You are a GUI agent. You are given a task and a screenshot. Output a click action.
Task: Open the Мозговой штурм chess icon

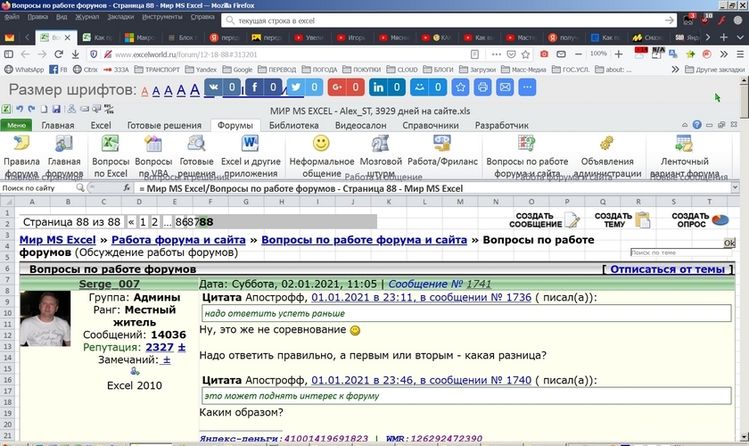pyautogui.click(x=380, y=143)
